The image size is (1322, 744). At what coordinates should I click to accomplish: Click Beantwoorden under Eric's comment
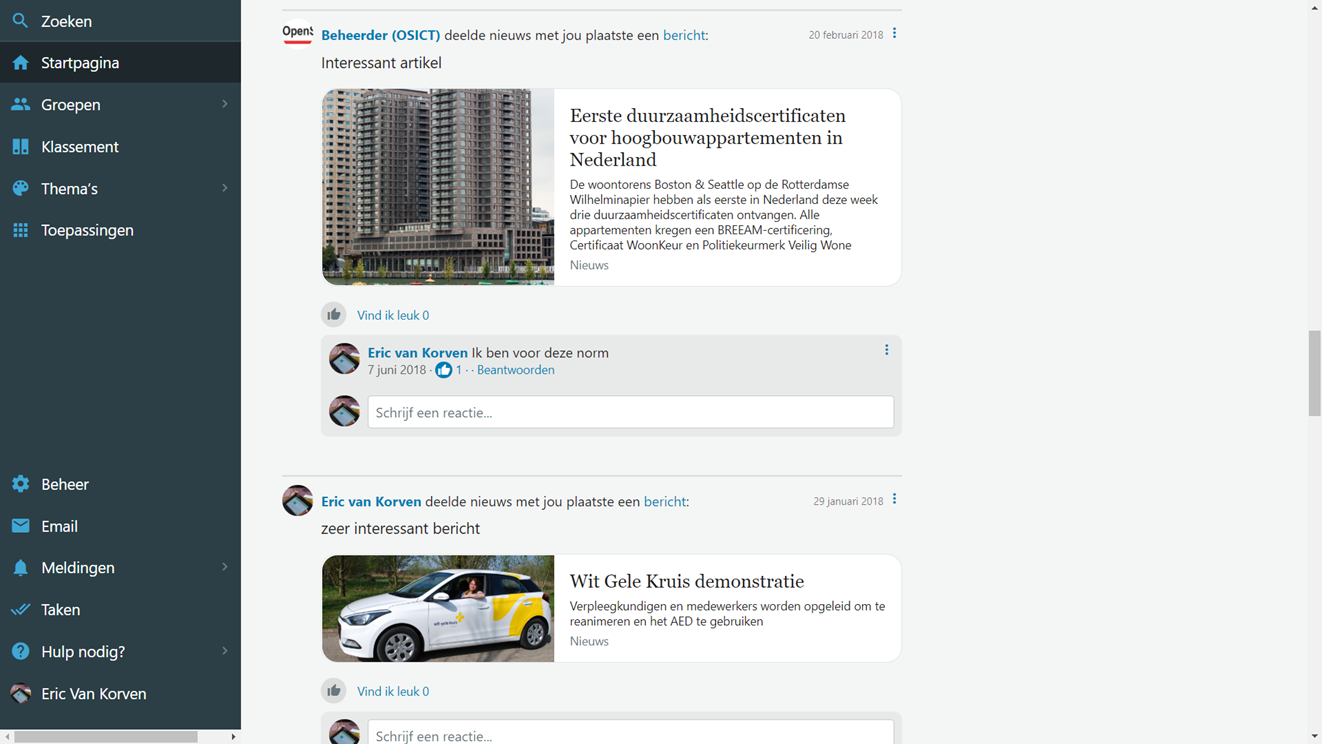point(515,370)
